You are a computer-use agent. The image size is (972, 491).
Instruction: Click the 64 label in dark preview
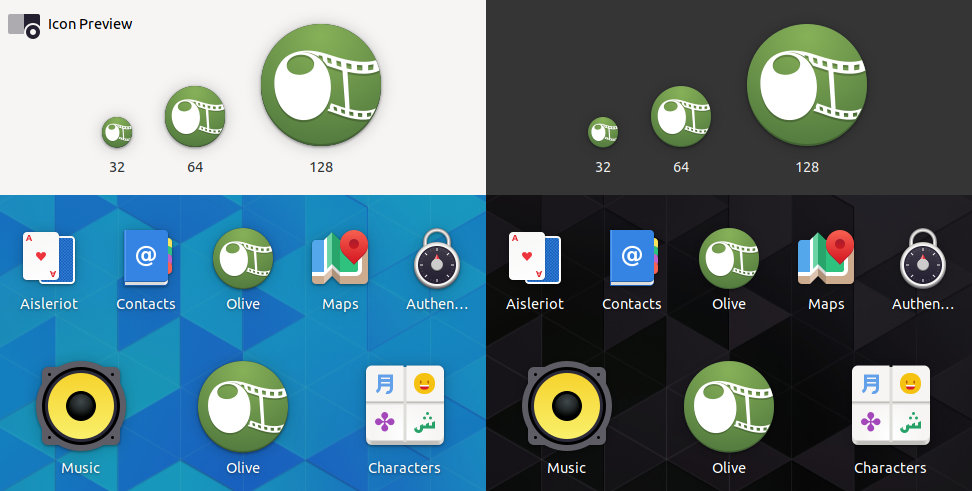[x=681, y=167]
